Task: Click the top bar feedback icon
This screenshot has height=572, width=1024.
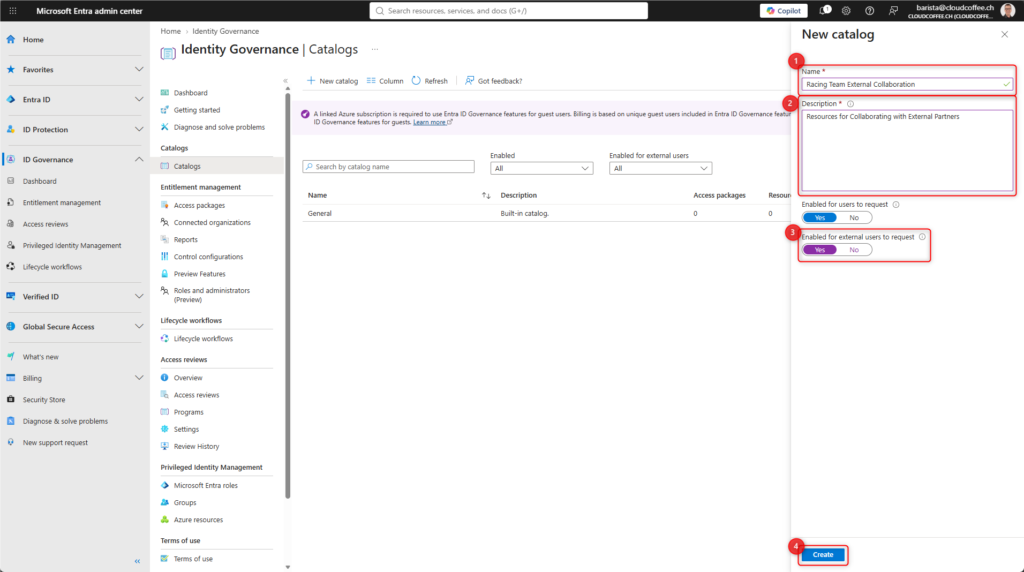Action: point(893,10)
